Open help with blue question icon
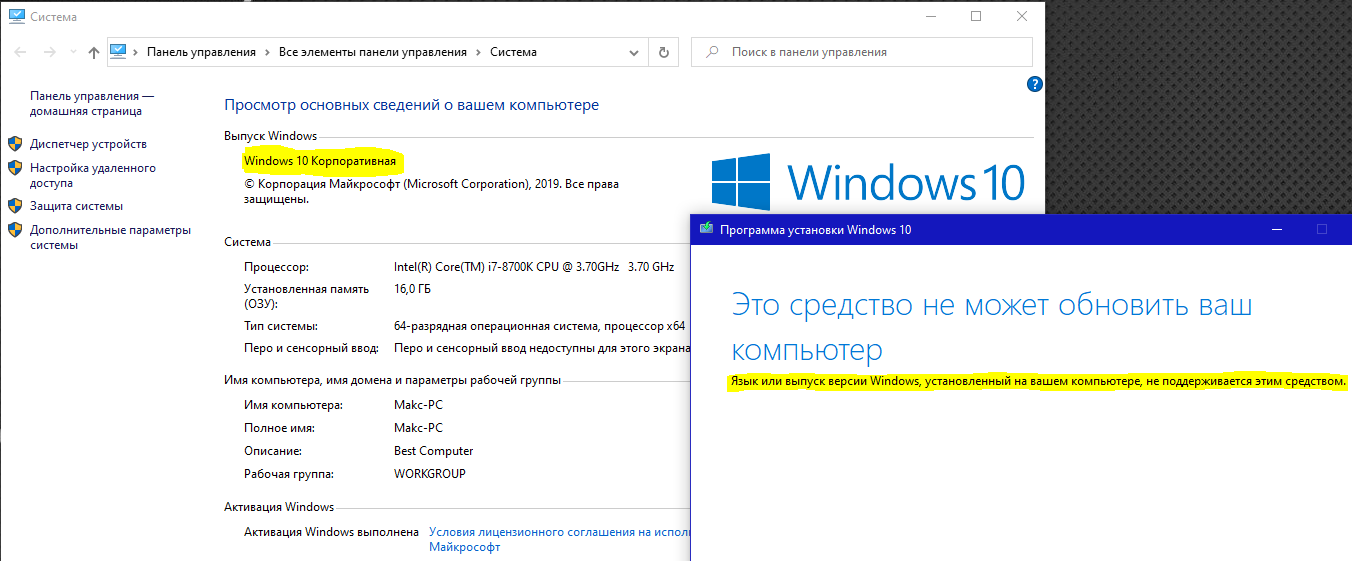 tap(1035, 85)
